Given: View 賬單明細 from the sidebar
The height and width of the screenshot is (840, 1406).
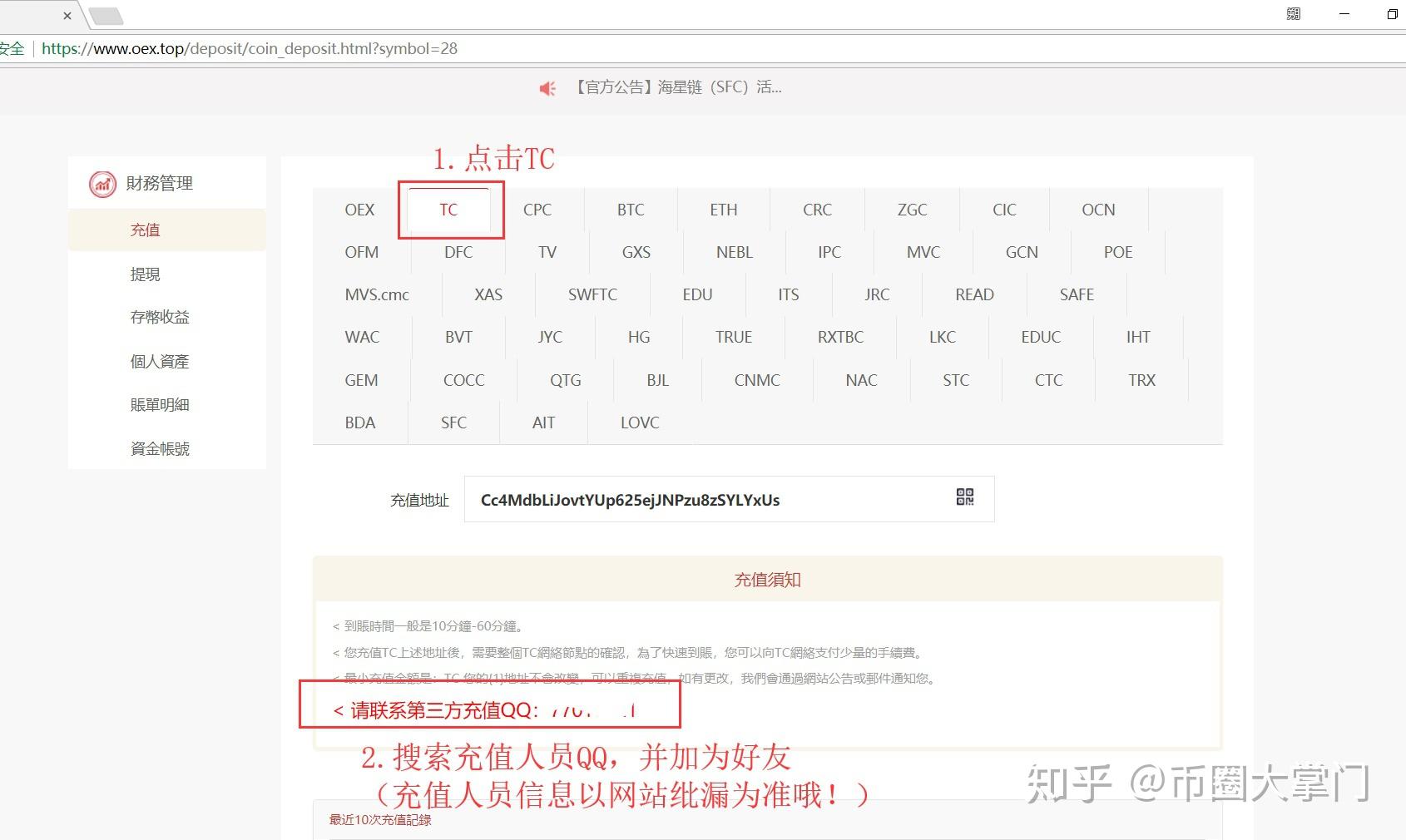Looking at the screenshot, I should (159, 404).
